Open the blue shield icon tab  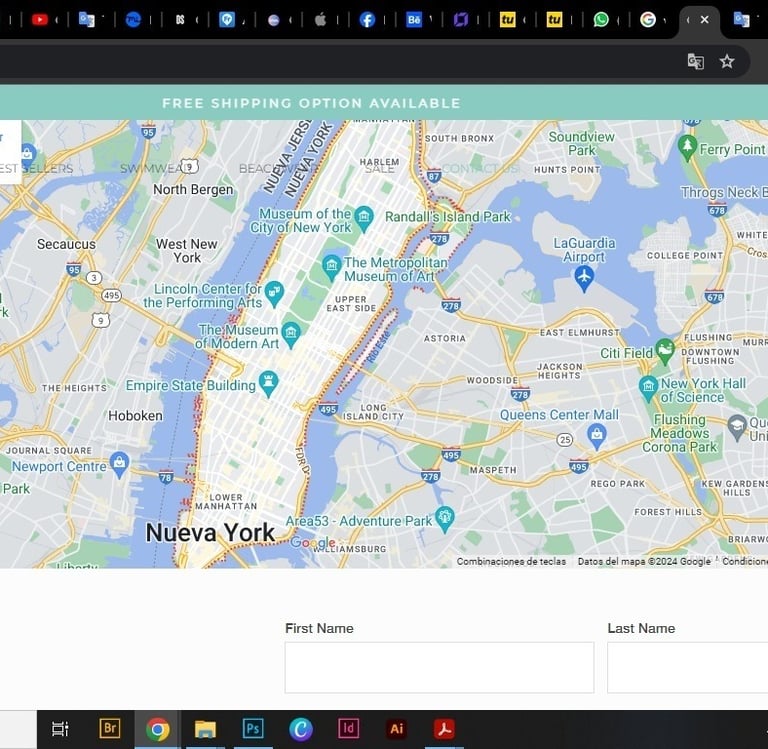[227, 20]
